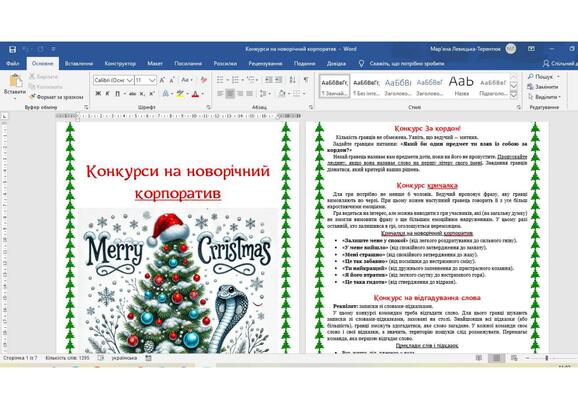578x409 pixels.
Task: Apply yellow text highlight color
Action: coord(180,94)
